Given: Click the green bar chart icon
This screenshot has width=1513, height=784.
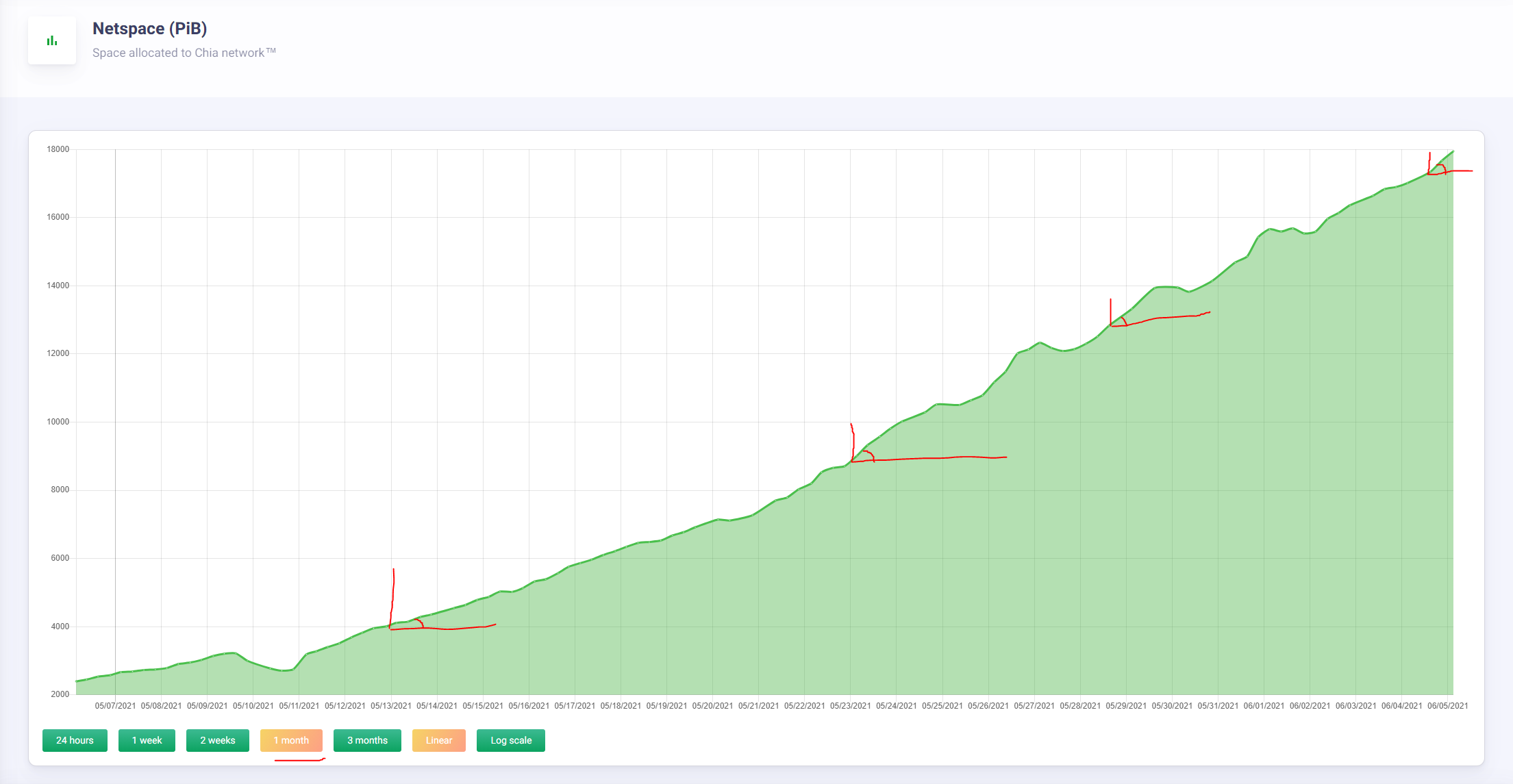Looking at the screenshot, I should [52, 41].
